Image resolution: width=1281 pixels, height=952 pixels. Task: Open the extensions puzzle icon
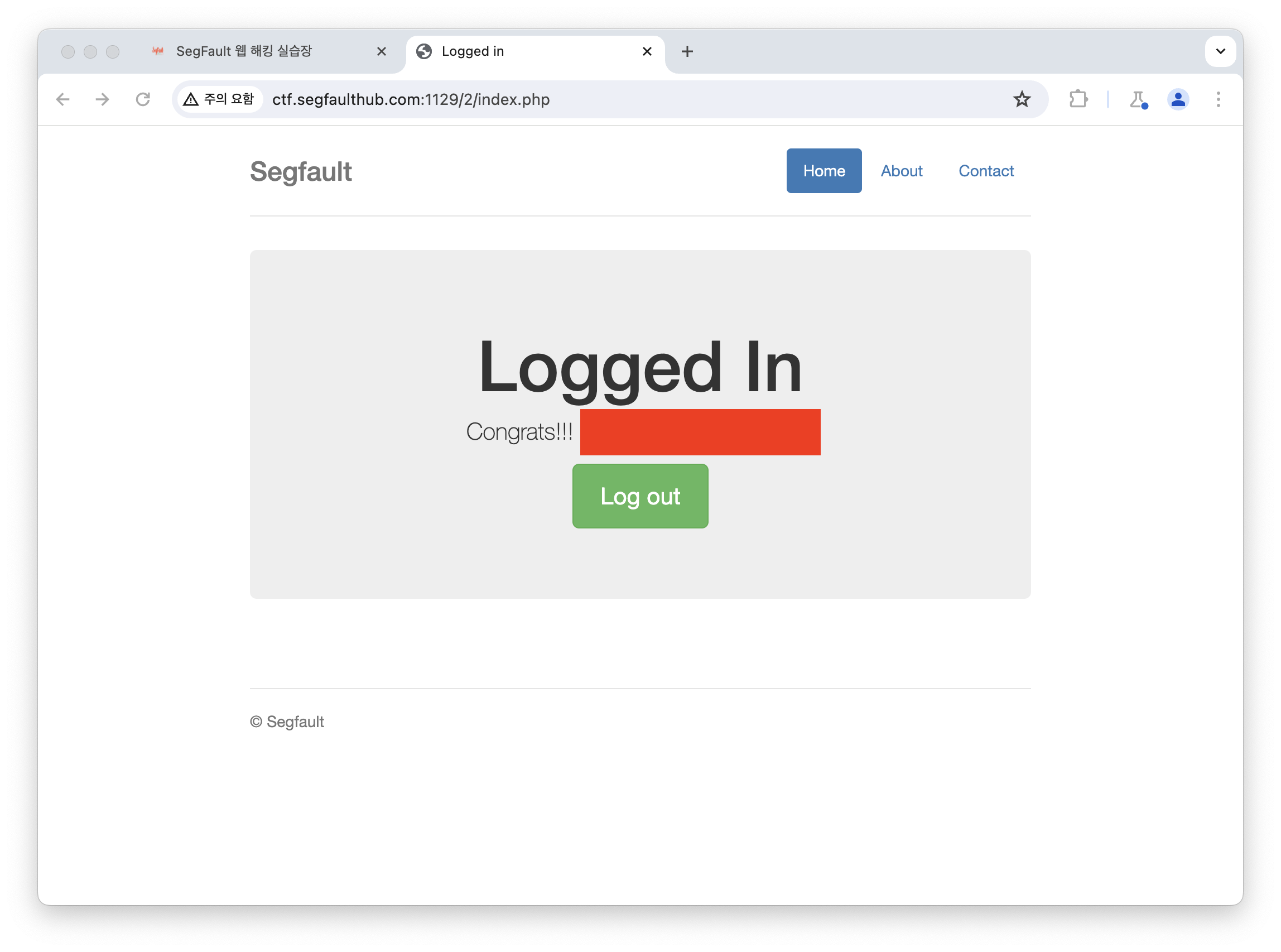tap(1078, 99)
